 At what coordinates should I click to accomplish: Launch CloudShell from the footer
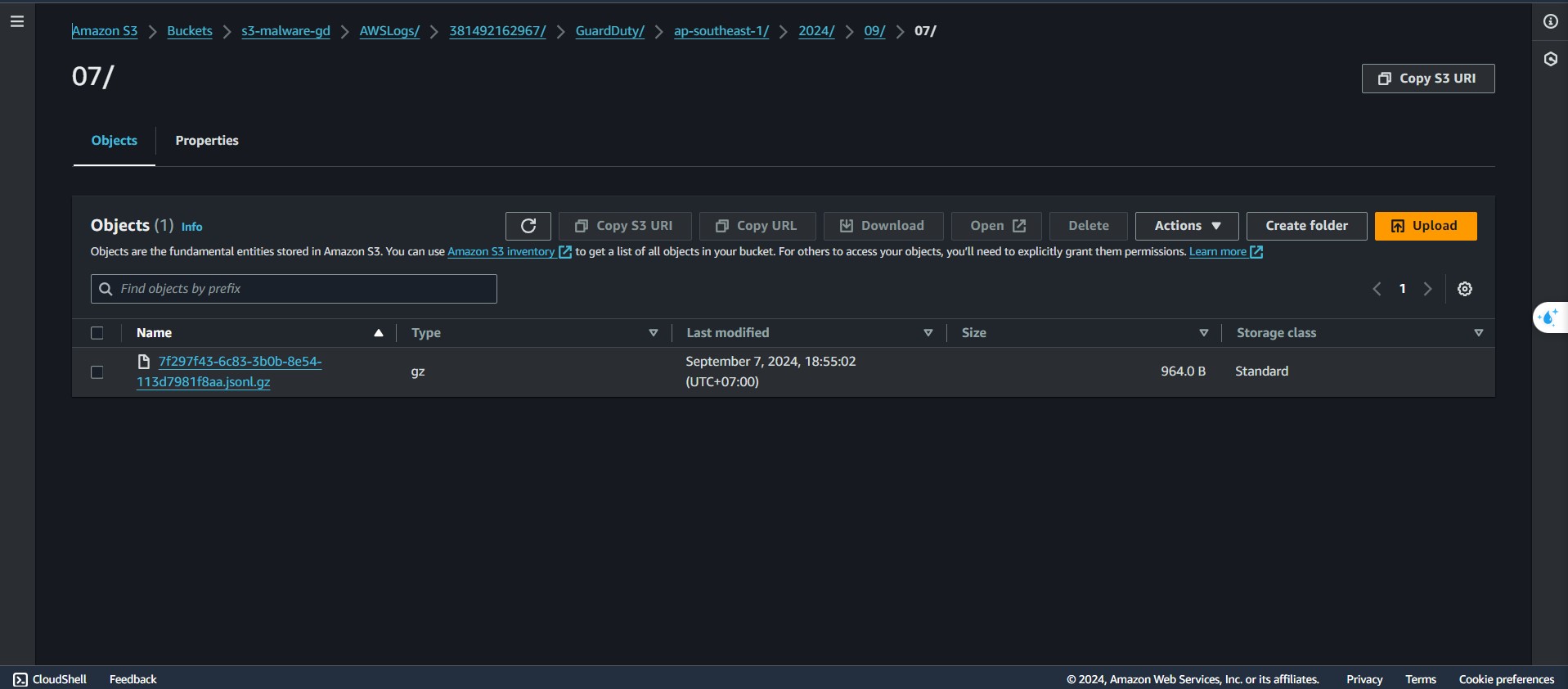(x=50, y=679)
